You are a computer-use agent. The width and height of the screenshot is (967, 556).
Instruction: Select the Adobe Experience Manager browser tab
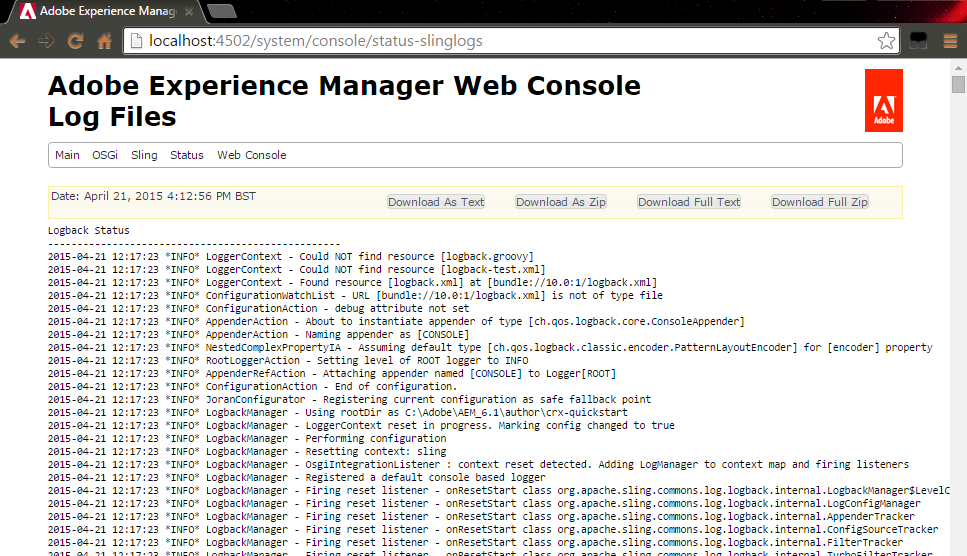(106, 11)
